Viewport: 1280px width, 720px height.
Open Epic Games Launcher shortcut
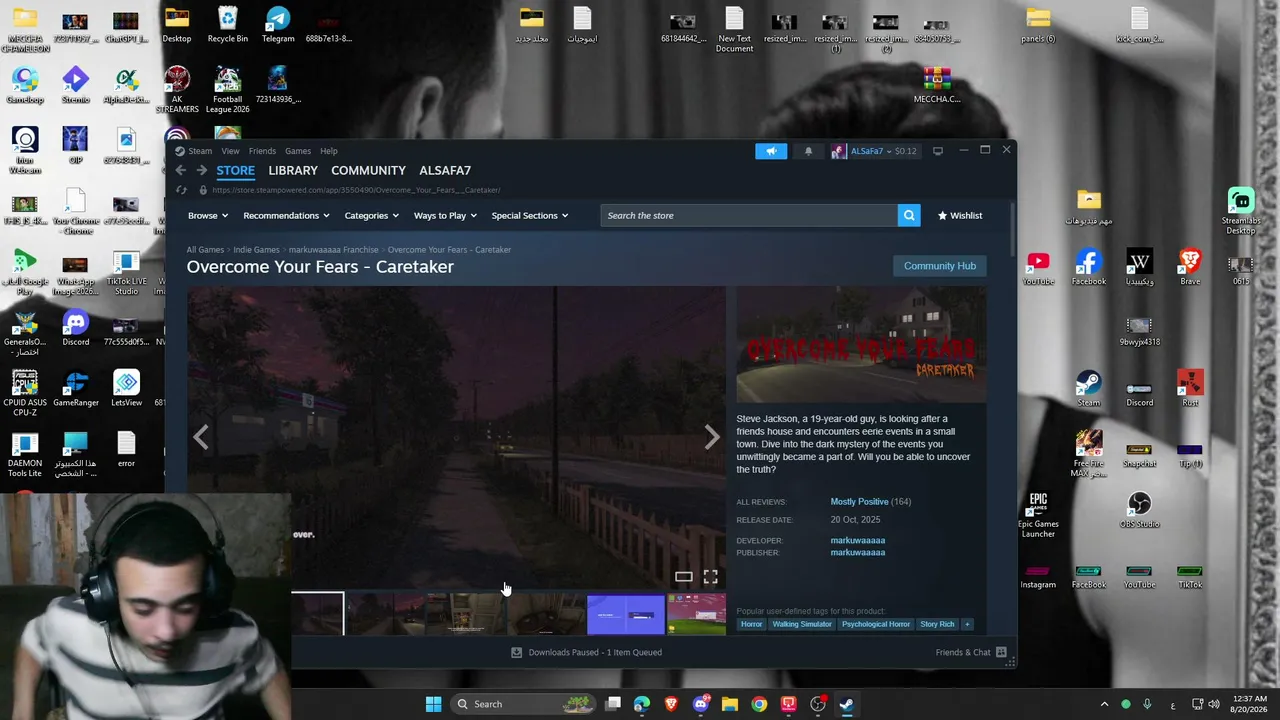[x=1038, y=514]
